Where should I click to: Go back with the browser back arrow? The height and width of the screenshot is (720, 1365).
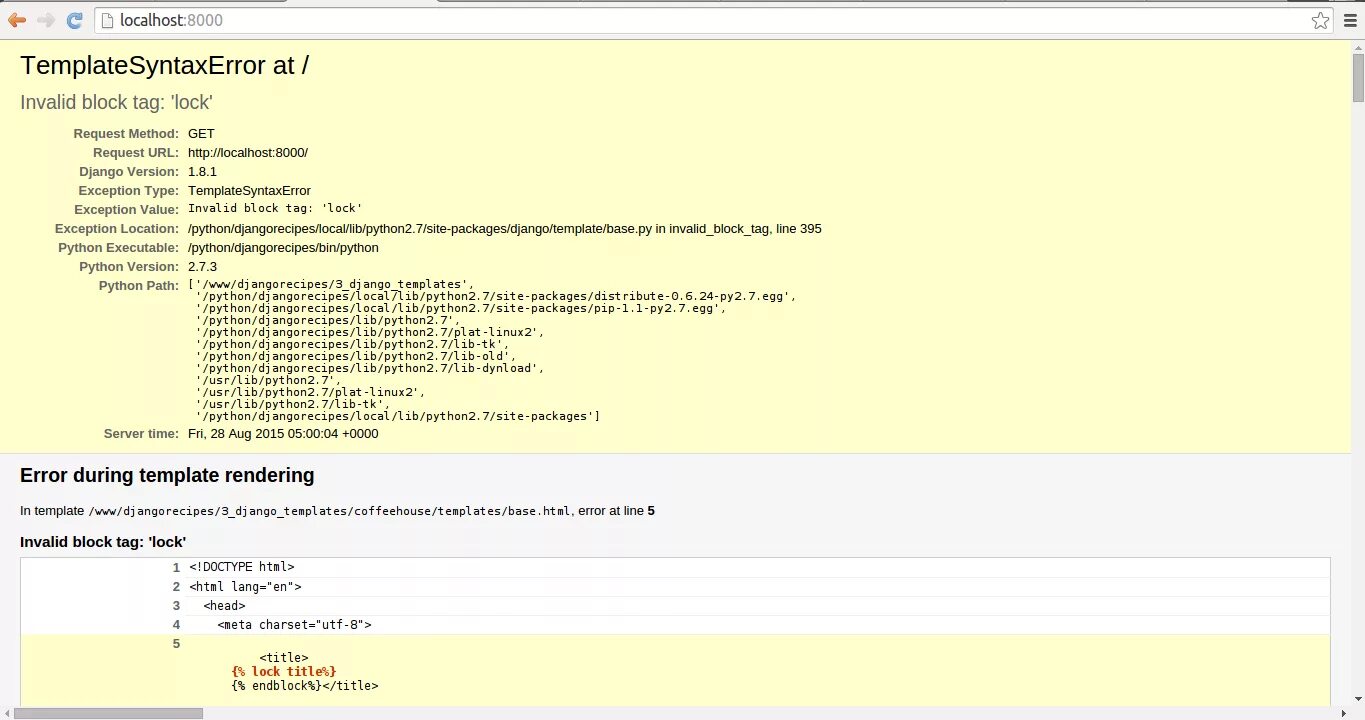(x=17, y=20)
